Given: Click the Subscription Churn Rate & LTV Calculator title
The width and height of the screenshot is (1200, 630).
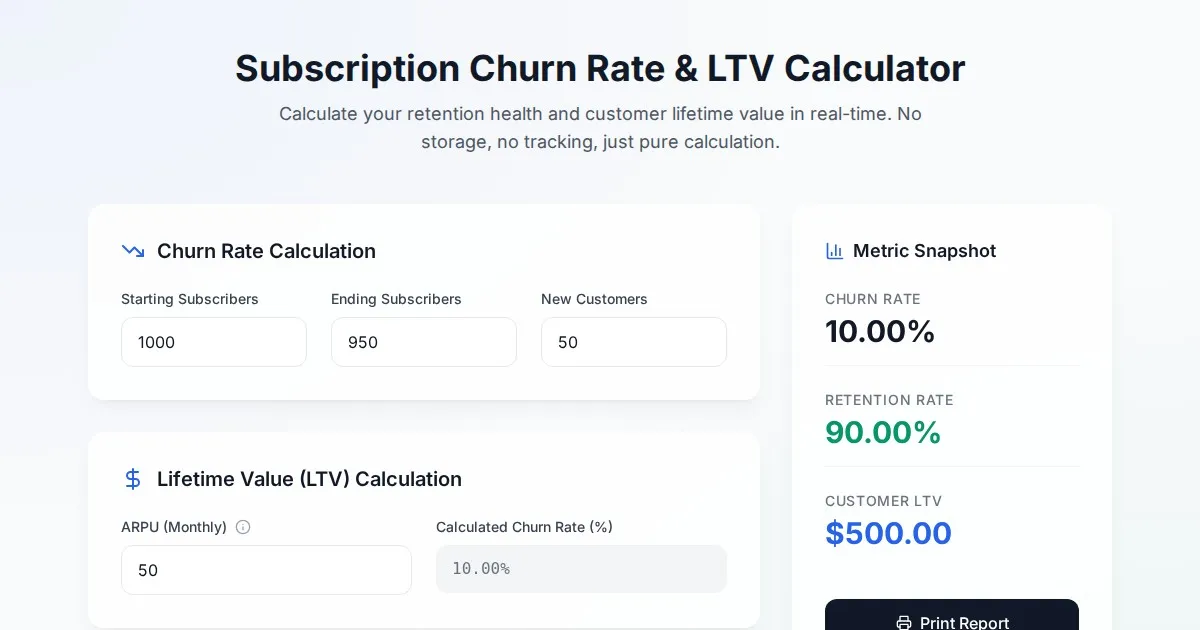Looking at the screenshot, I should coord(600,69).
